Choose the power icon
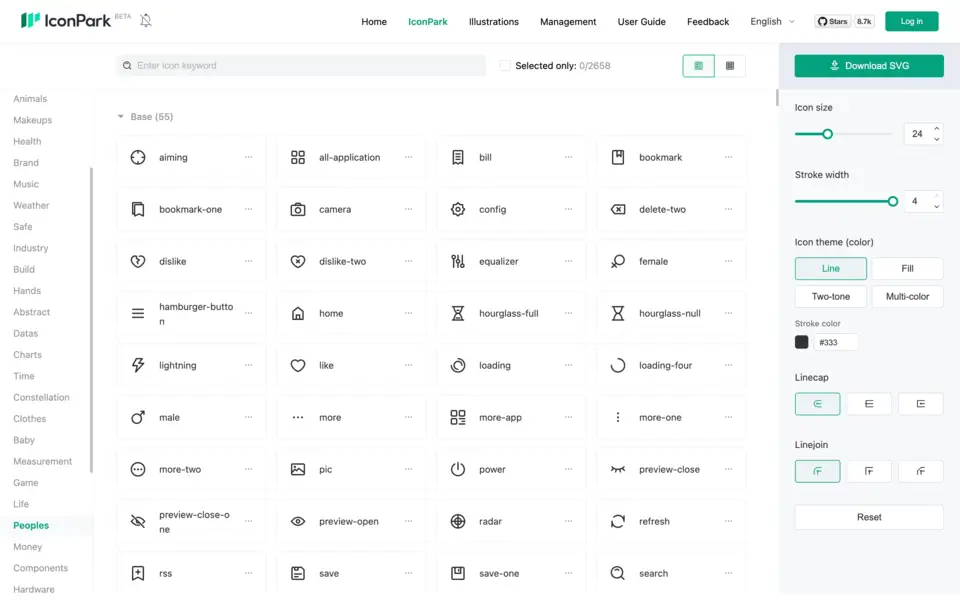 458,470
